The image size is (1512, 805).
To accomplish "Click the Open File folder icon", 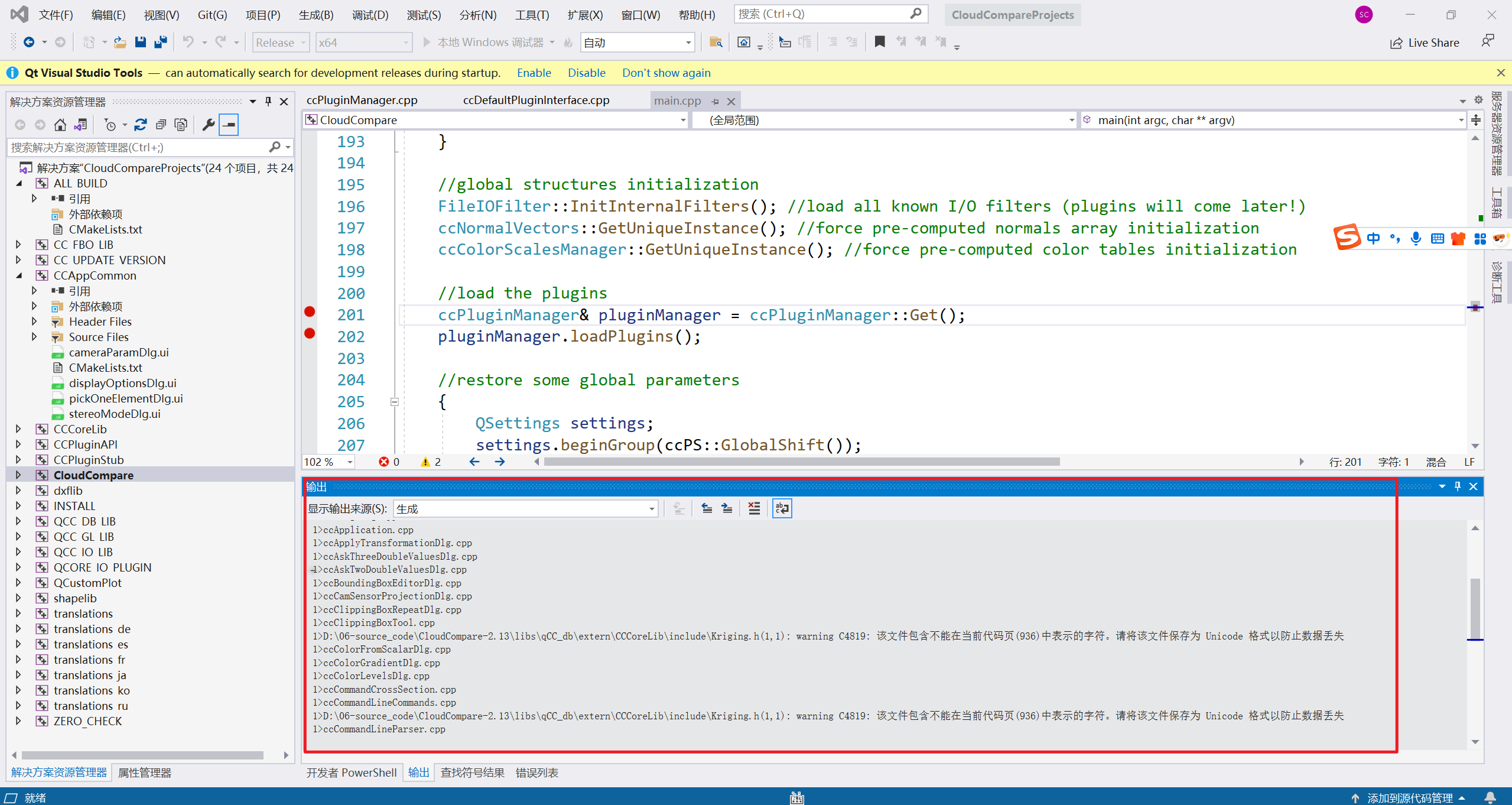I will coord(120,42).
